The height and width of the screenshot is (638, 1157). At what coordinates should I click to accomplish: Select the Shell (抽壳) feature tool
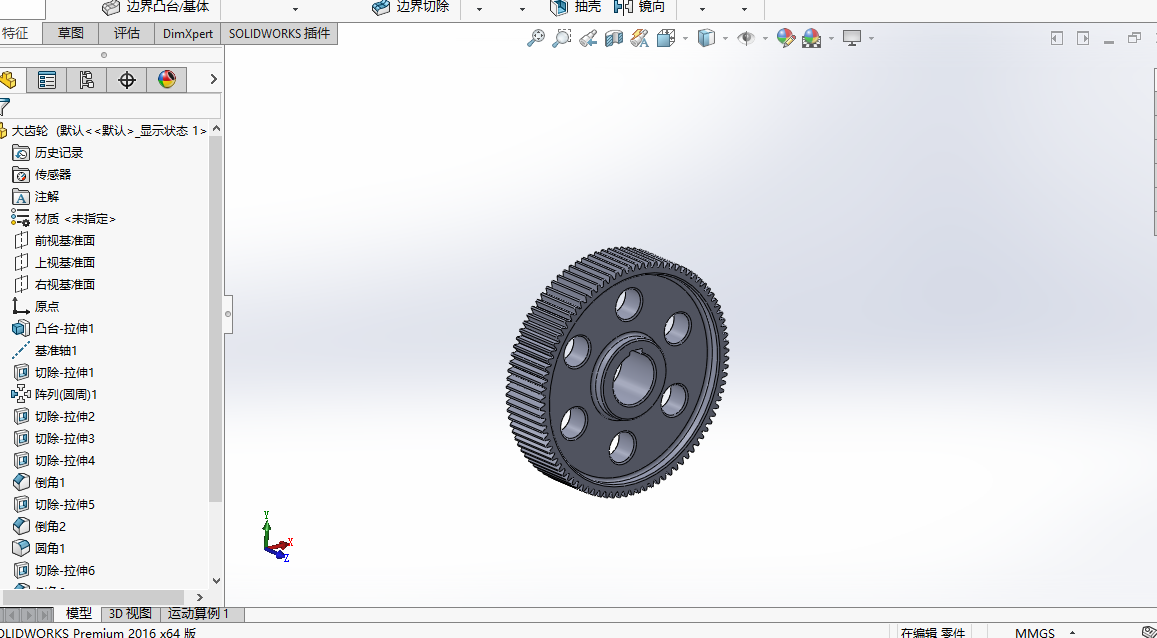pos(576,7)
